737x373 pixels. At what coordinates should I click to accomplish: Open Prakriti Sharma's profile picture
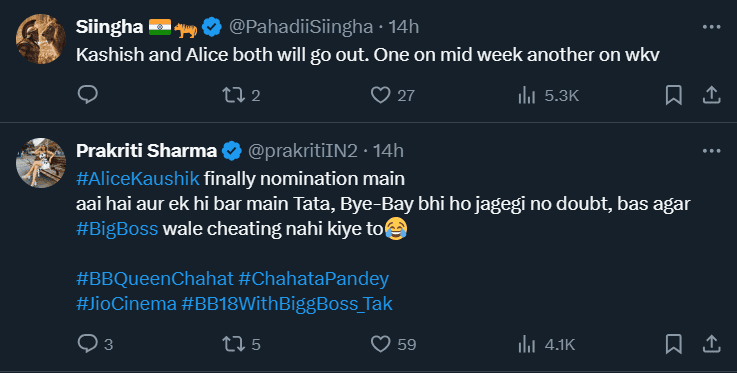point(41,163)
